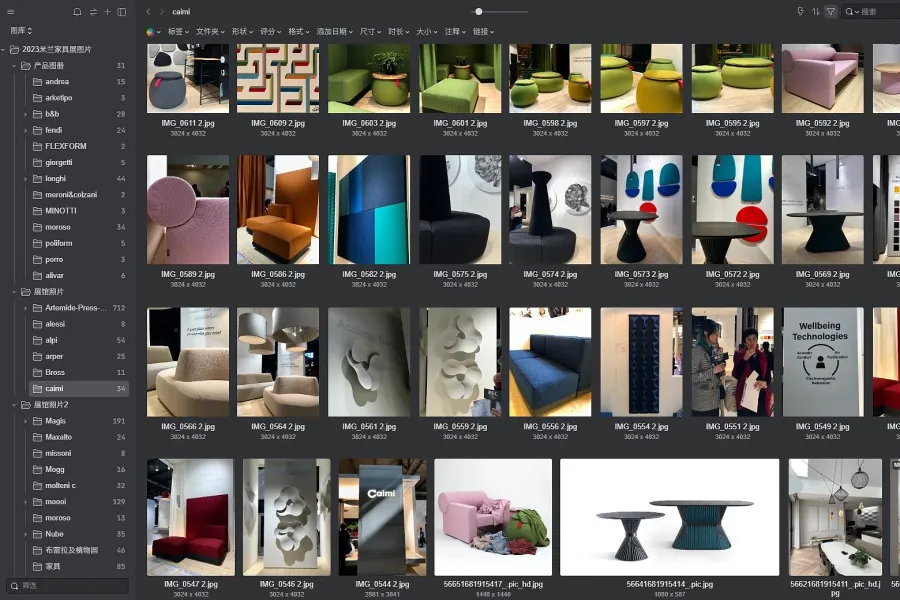Viewport: 900px width, 600px height.
Task: Expand the Artemide-Press folder arrow
Action: [x=25, y=308]
